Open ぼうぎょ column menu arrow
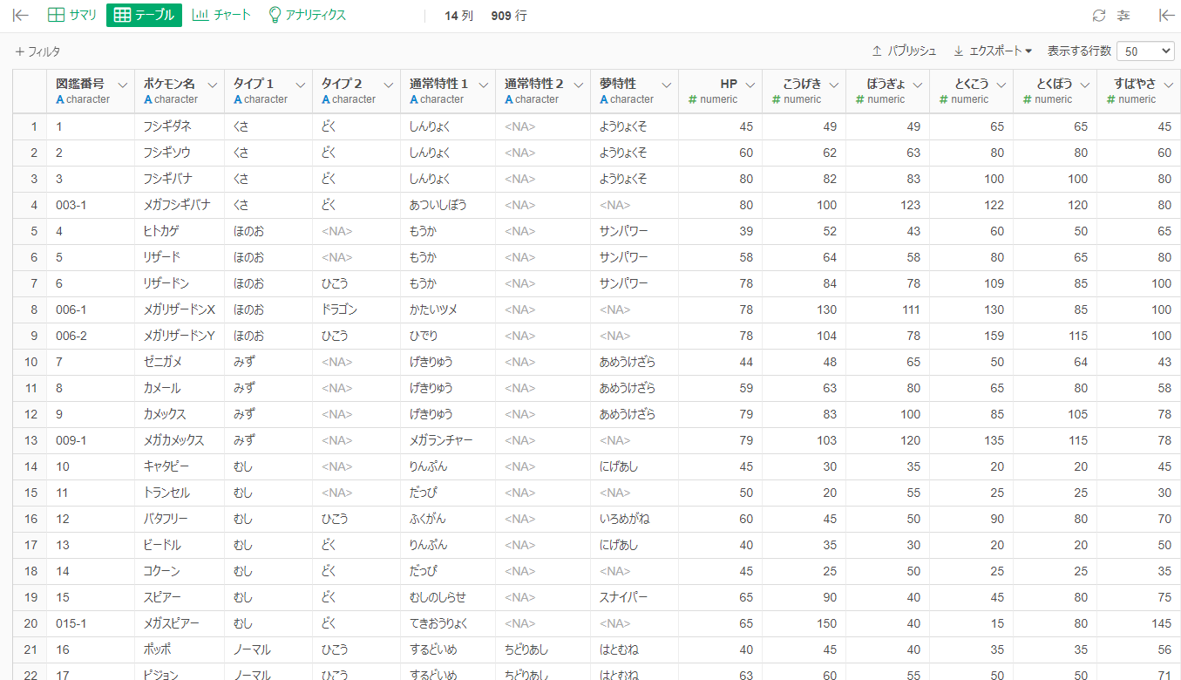 [917, 85]
